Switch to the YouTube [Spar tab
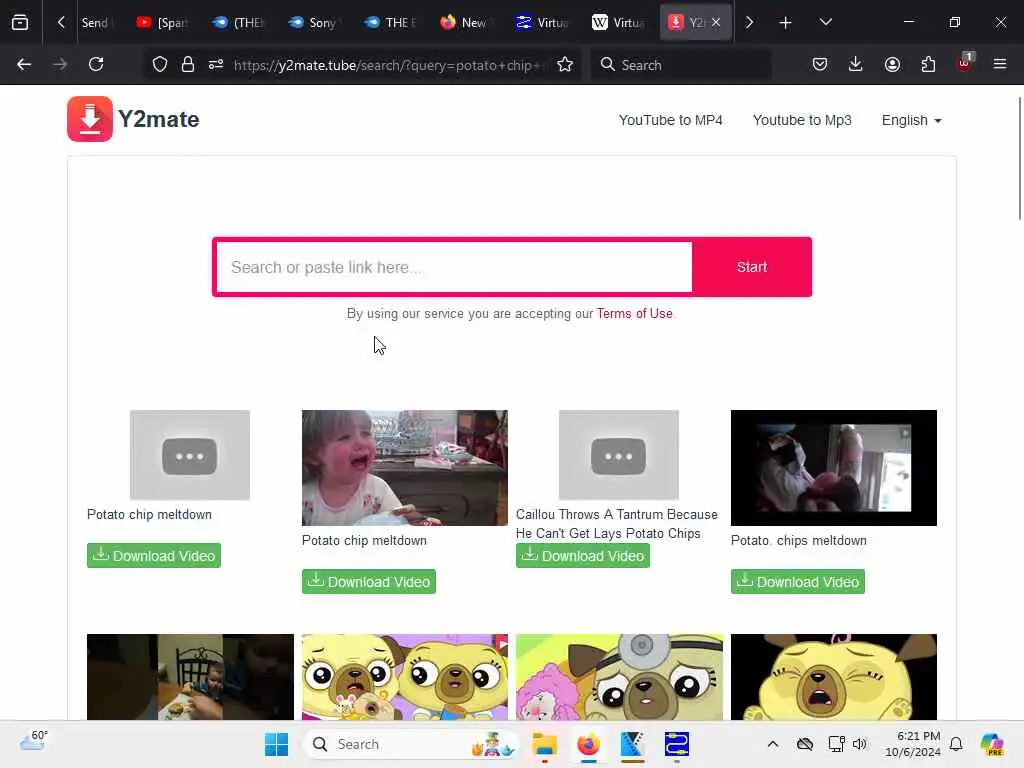1024x768 pixels. 163,23
